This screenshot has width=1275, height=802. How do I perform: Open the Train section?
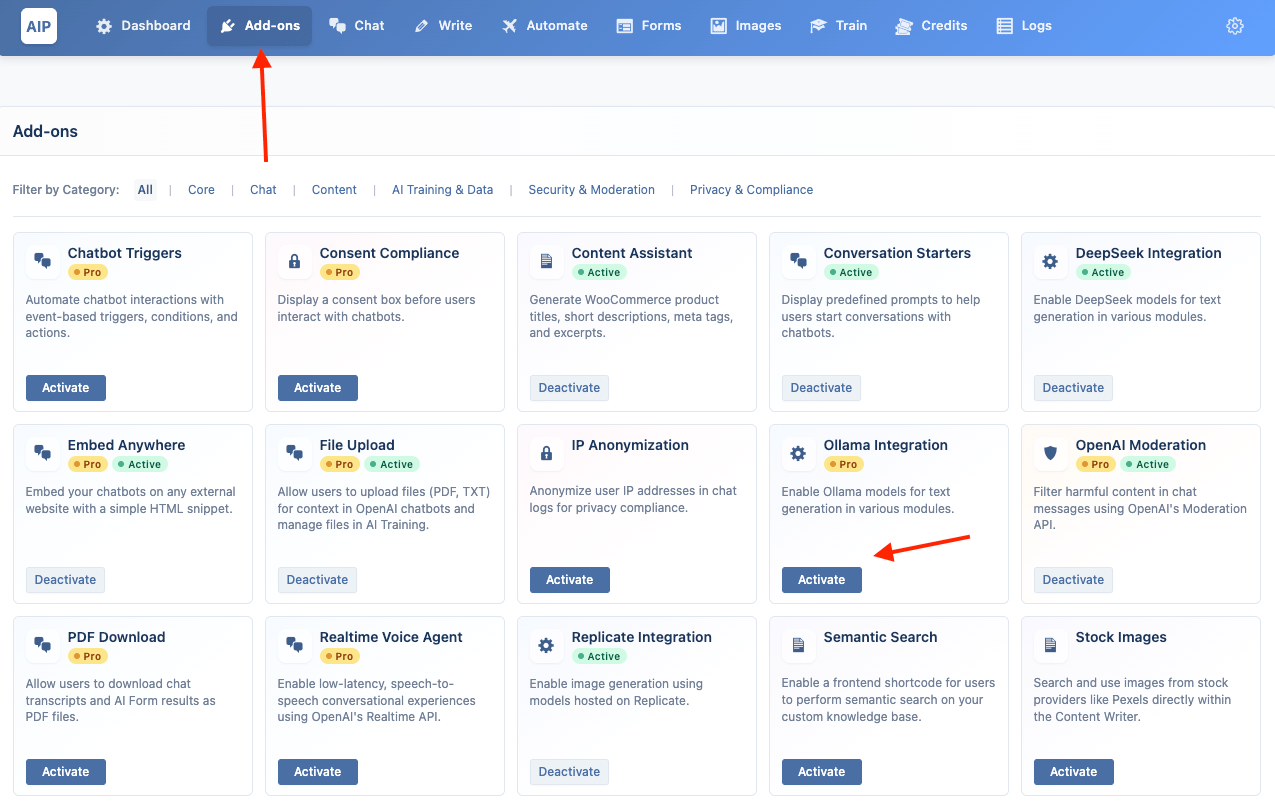838,26
